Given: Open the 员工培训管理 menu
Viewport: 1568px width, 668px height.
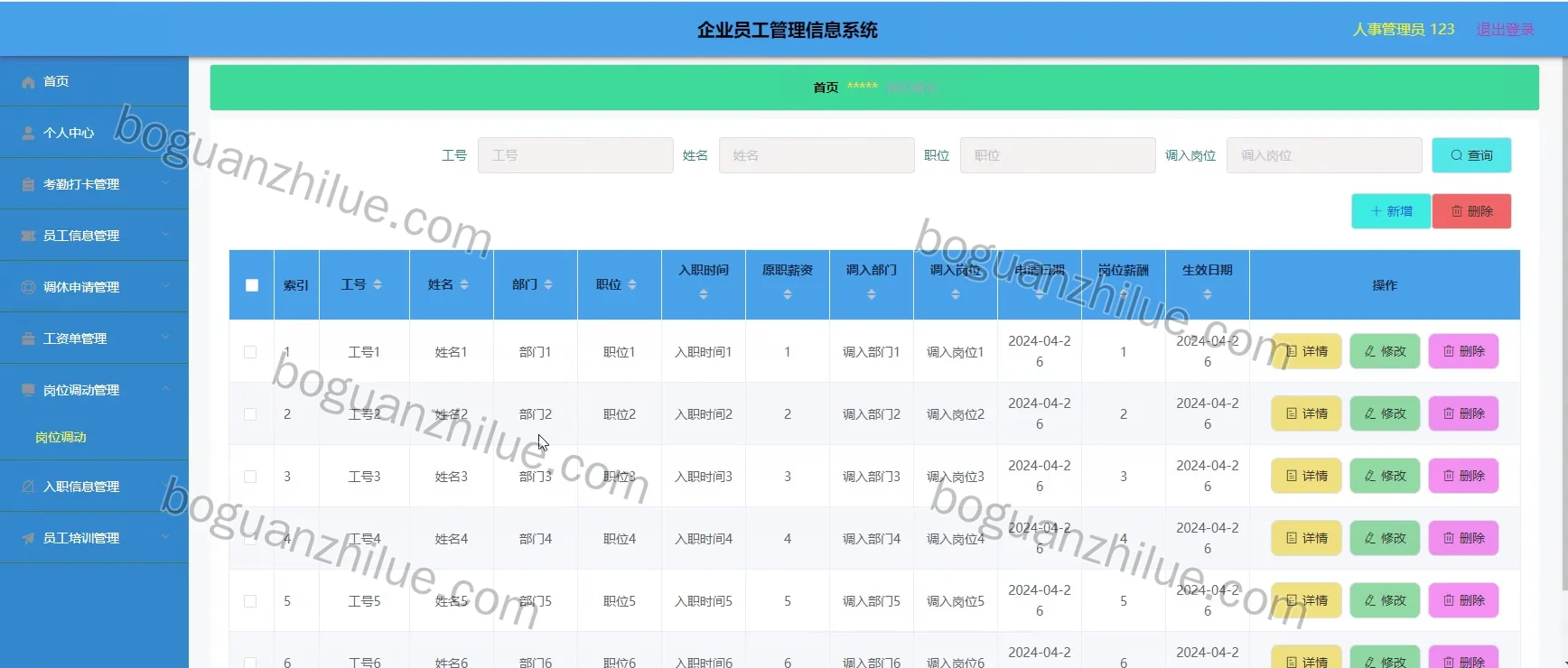Looking at the screenshot, I should [94, 538].
